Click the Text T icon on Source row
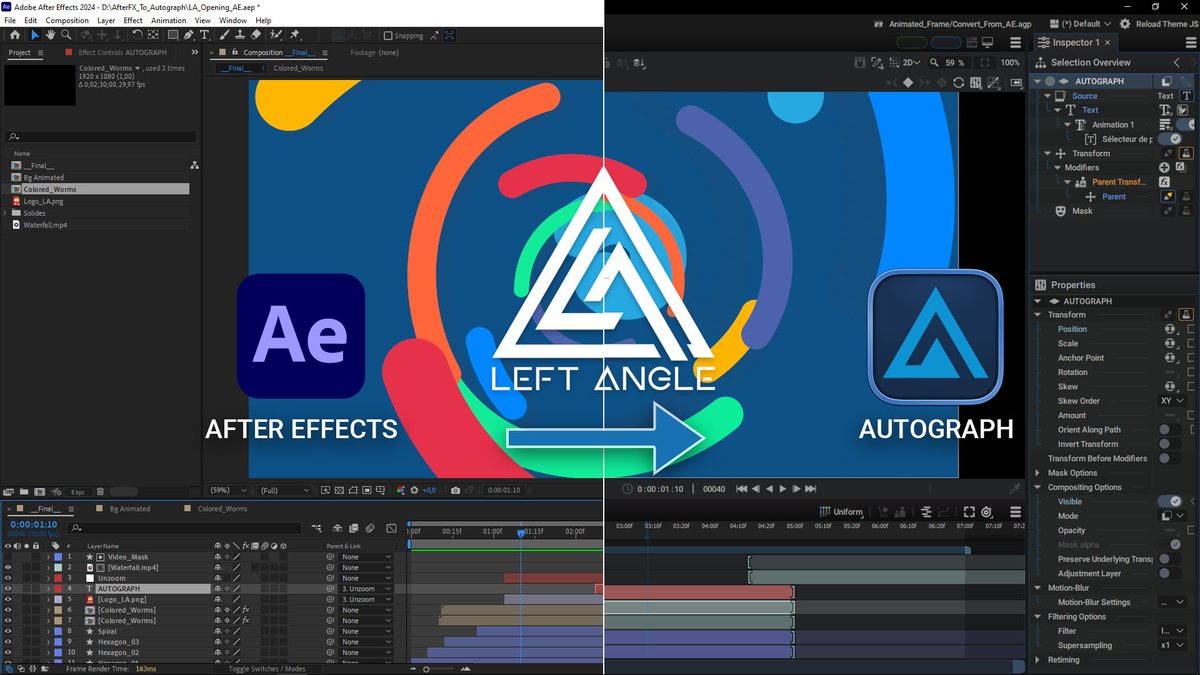The height and width of the screenshot is (675, 1200). pyautogui.click(x=1187, y=96)
